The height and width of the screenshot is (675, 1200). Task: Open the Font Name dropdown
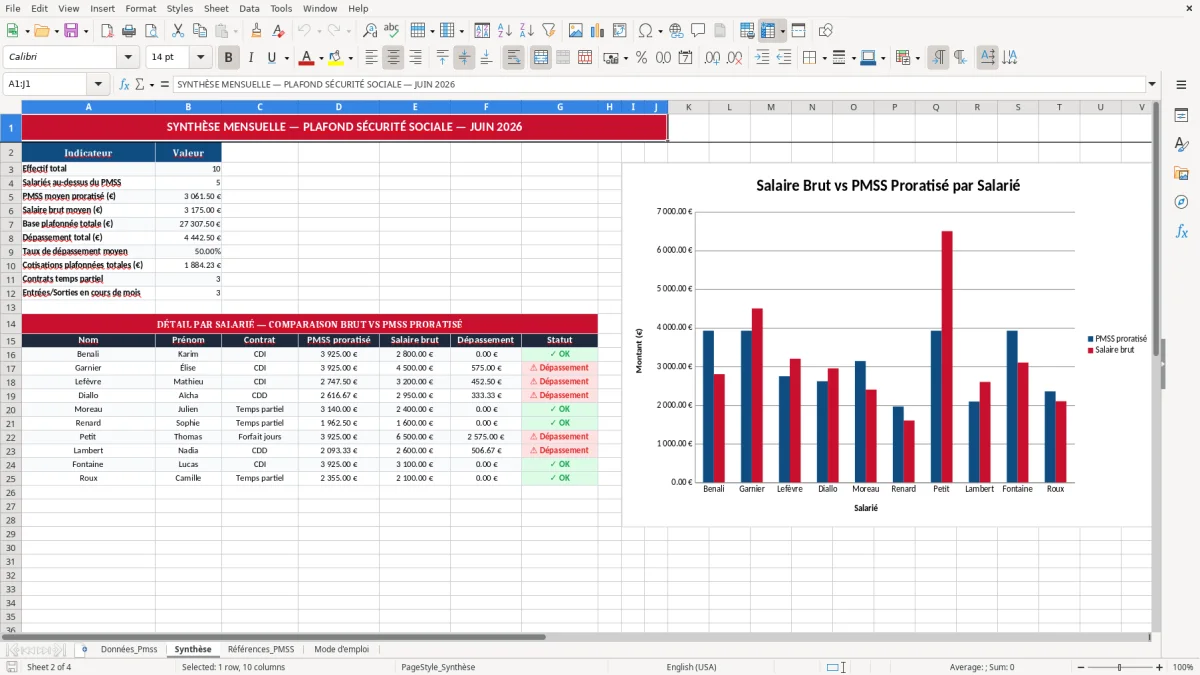pos(128,58)
